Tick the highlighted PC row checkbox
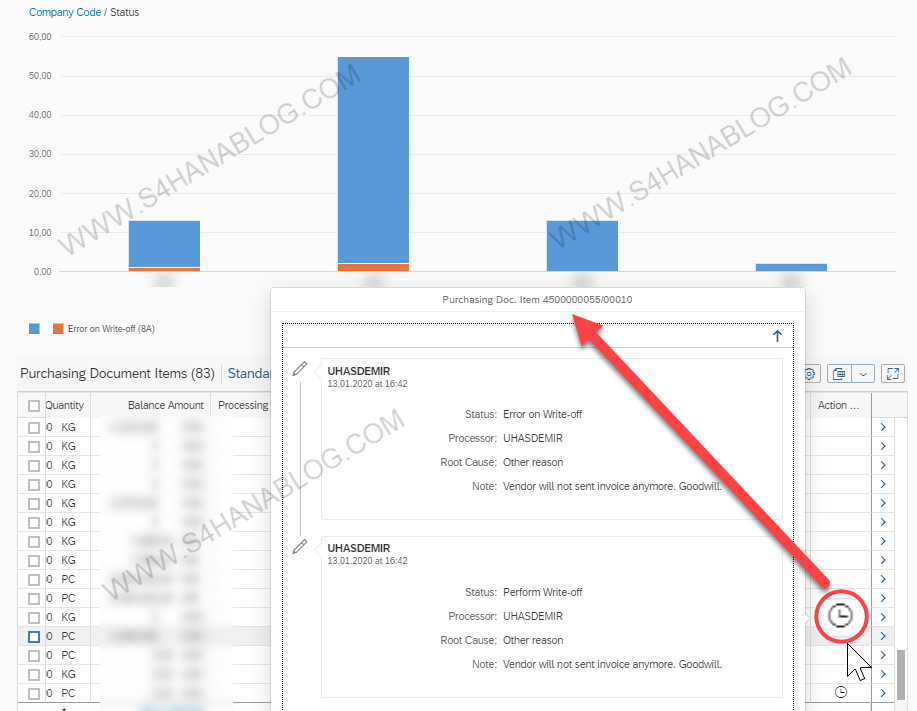The height and width of the screenshot is (711, 917). [34, 636]
